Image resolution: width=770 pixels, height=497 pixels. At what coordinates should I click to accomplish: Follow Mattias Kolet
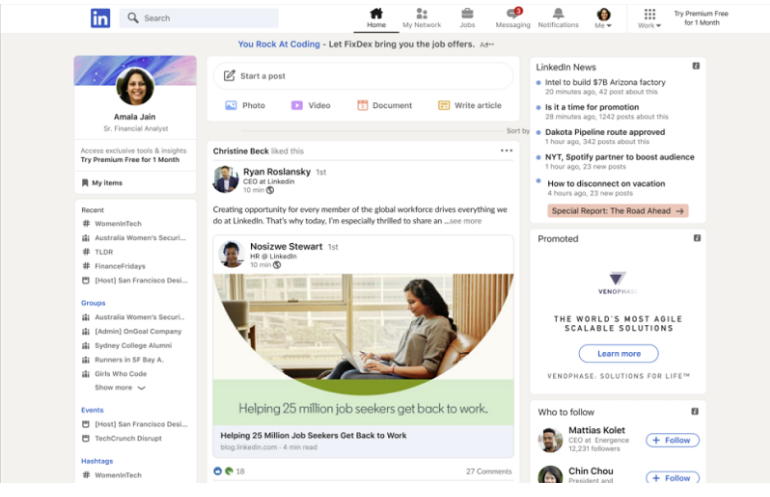(672, 441)
